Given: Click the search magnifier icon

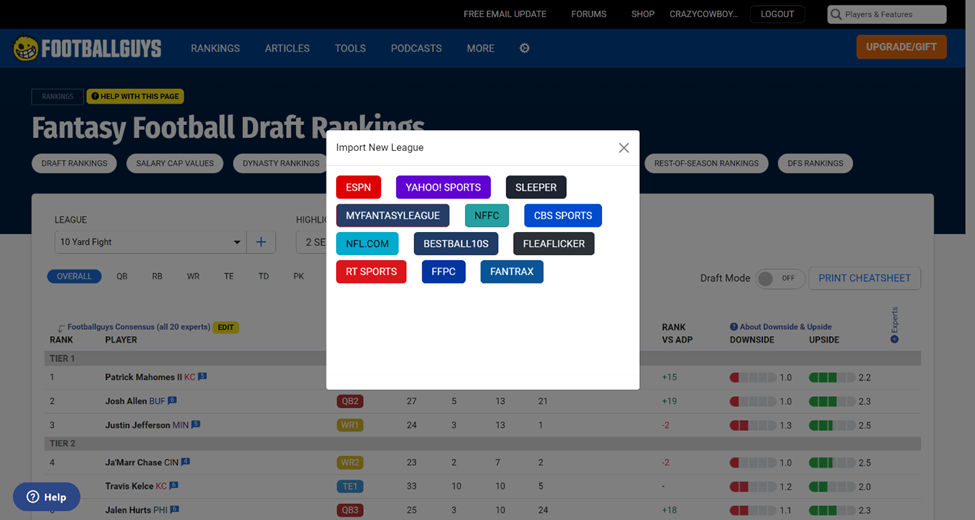Looking at the screenshot, I should pyautogui.click(x=836, y=14).
